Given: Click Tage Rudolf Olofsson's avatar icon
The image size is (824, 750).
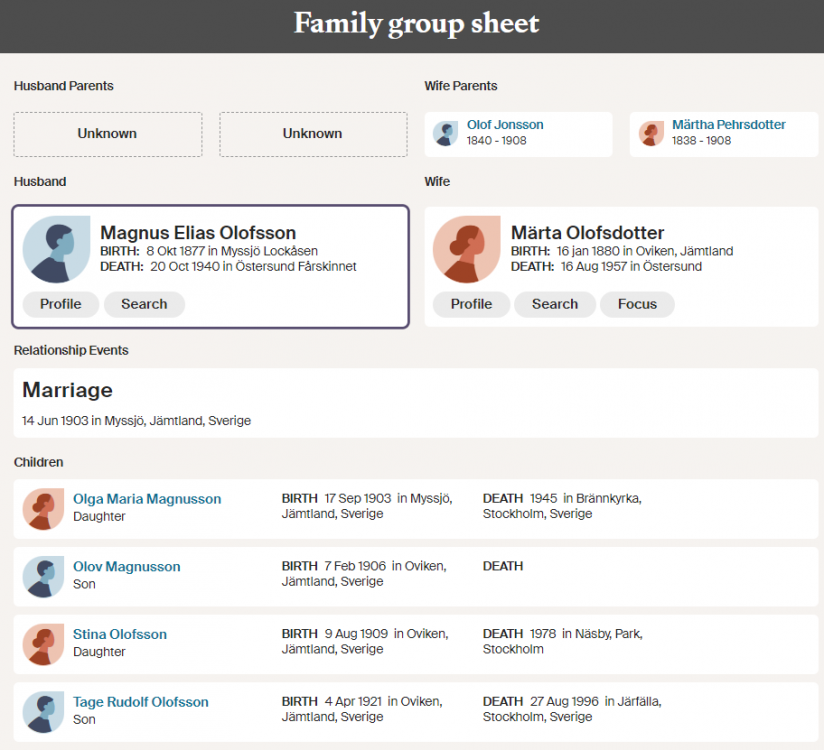Looking at the screenshot, I should 43,712.
